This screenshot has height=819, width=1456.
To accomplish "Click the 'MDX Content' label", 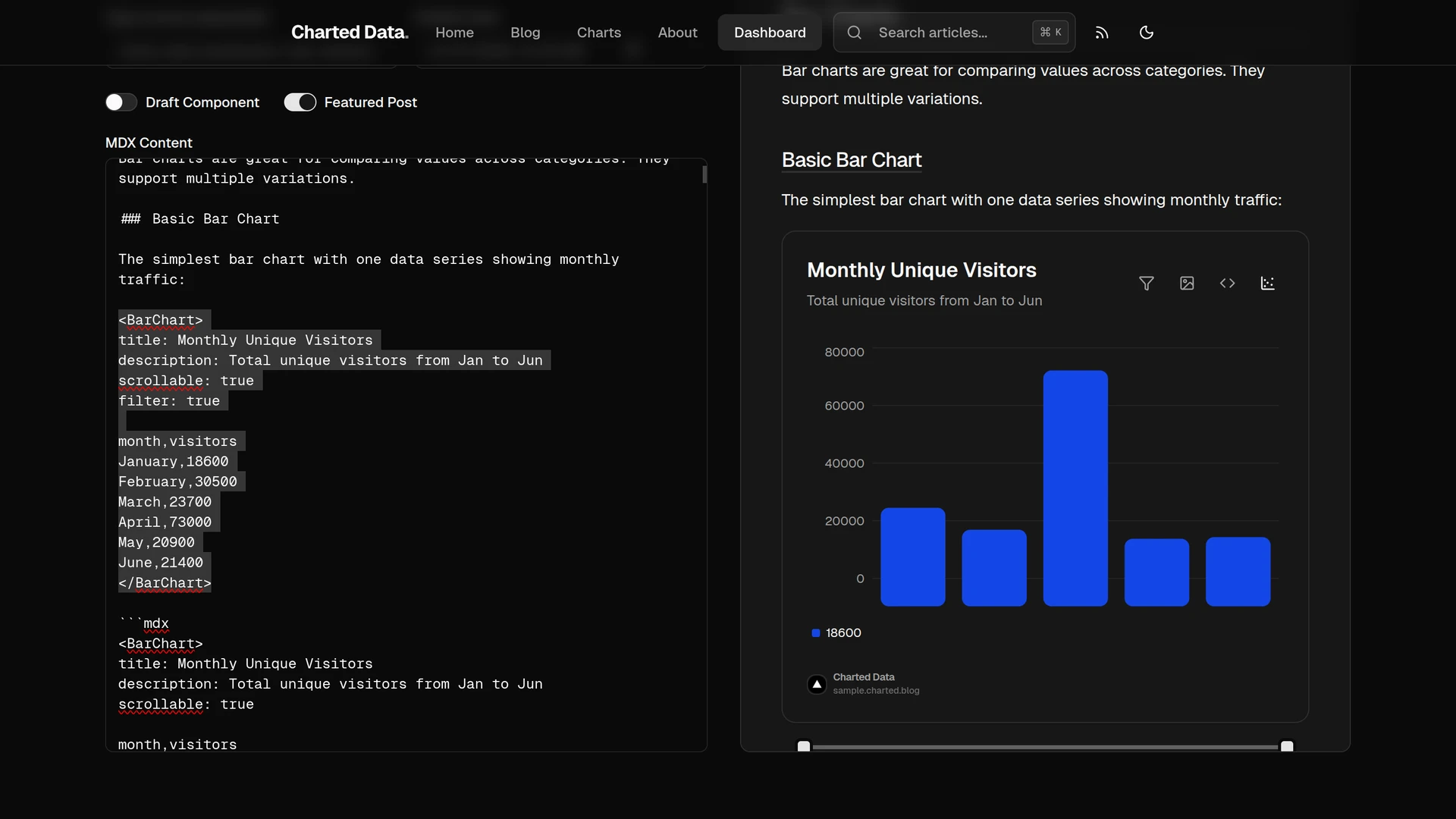I will 149,143.
